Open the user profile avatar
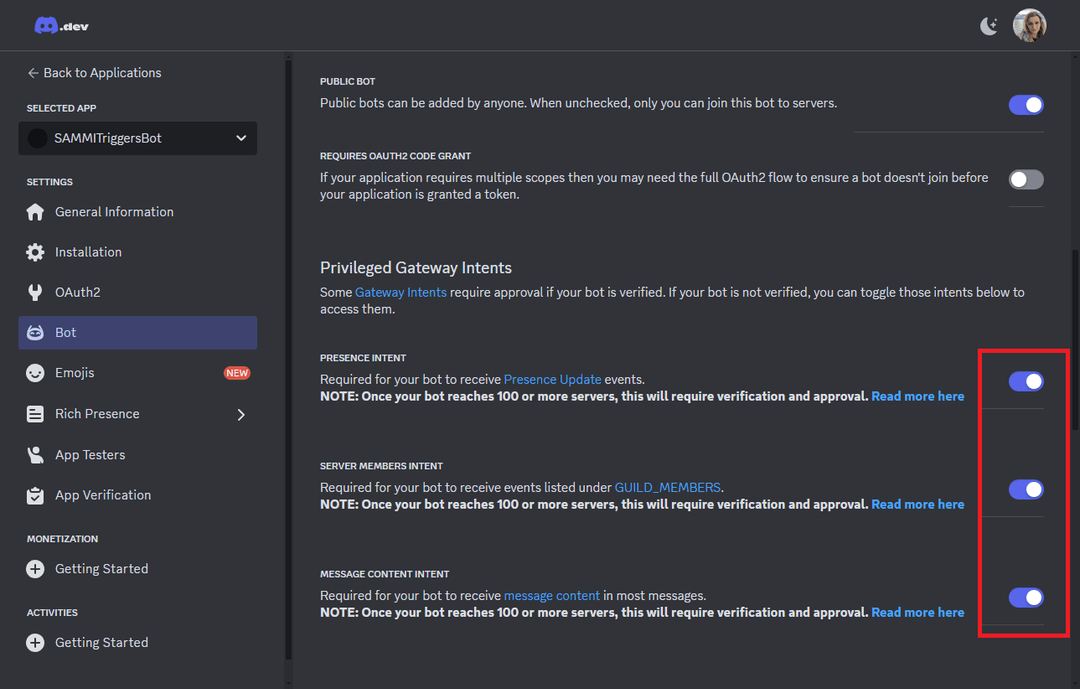 (x=1029, y=25)
